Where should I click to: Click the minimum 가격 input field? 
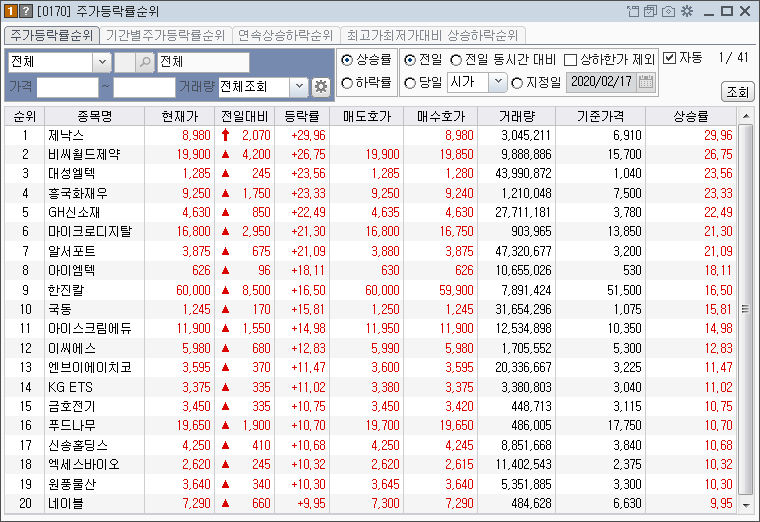coord(68,87)
